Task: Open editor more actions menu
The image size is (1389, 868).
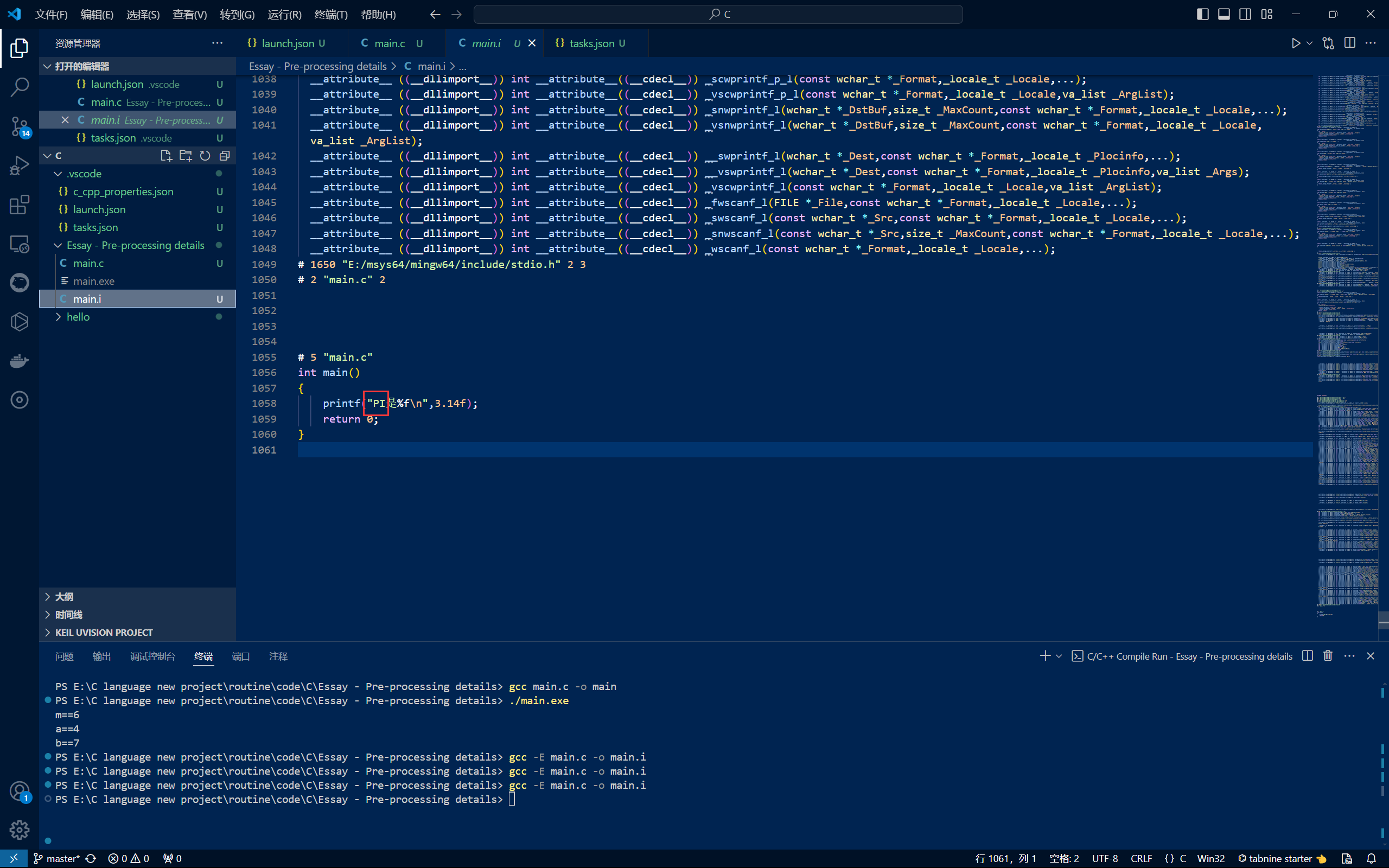Action: 1371,43
